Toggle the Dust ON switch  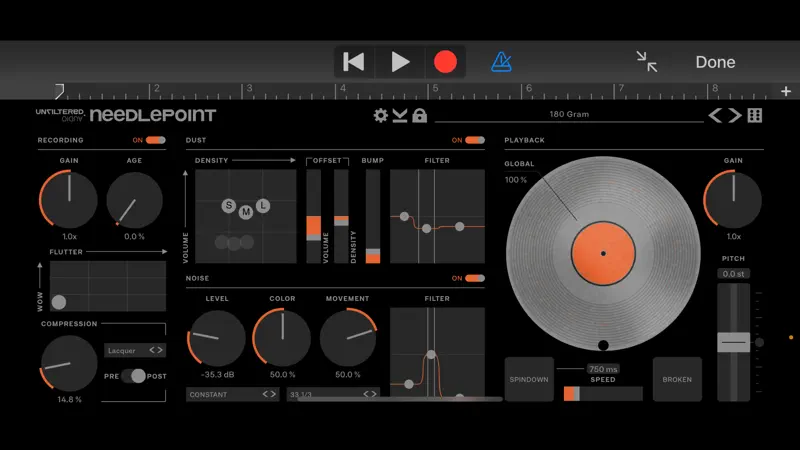(474, 140)
